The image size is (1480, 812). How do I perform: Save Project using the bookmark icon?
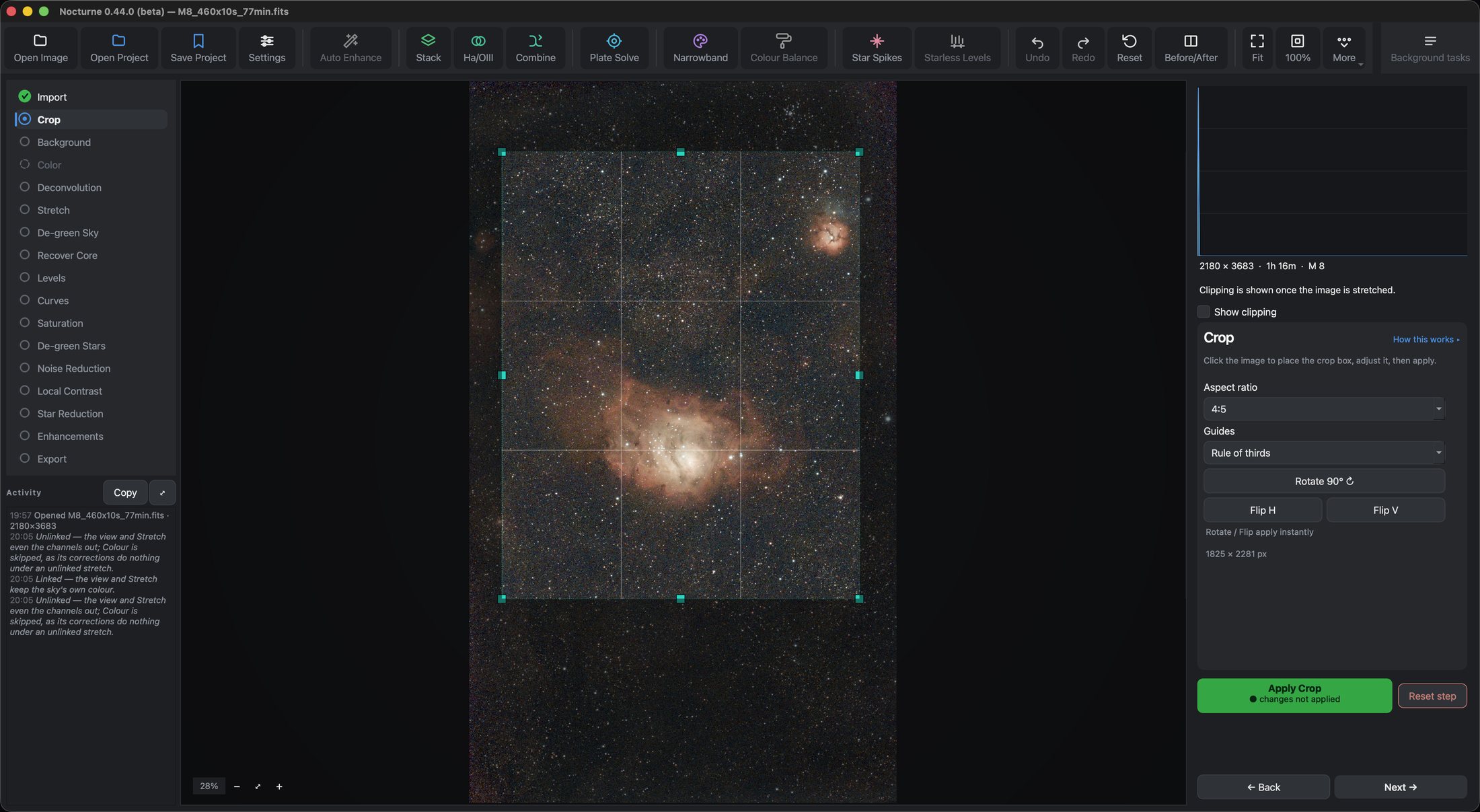(x=198, y=41)
